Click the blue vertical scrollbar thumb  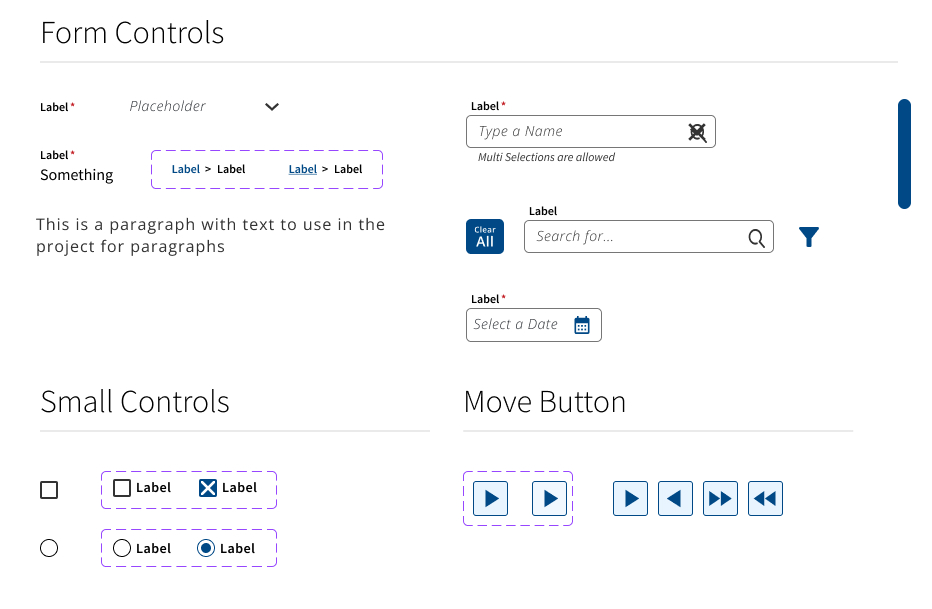point(904,153)
